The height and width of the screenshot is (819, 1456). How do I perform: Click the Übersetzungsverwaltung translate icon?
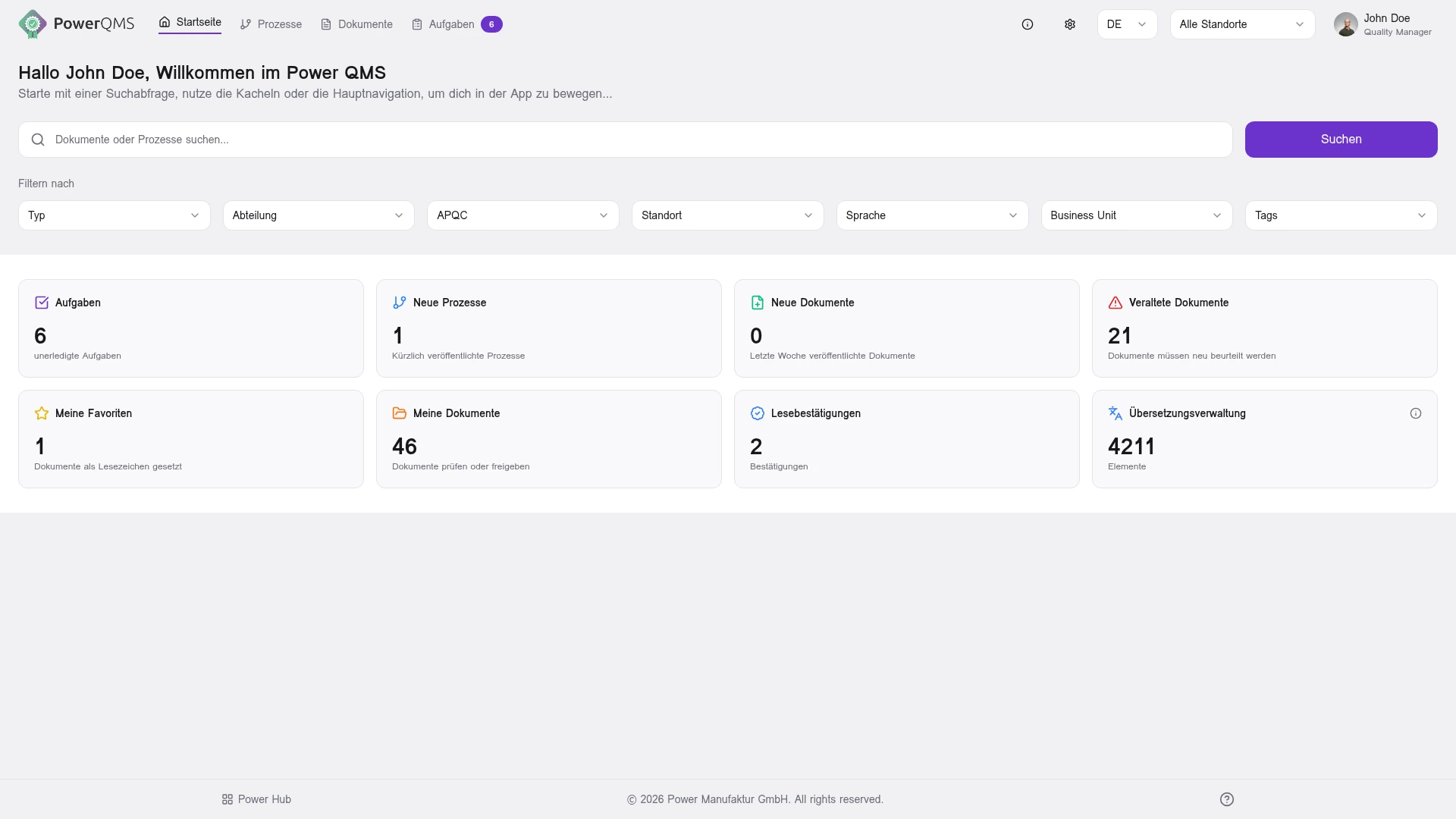click(1116, 413)
